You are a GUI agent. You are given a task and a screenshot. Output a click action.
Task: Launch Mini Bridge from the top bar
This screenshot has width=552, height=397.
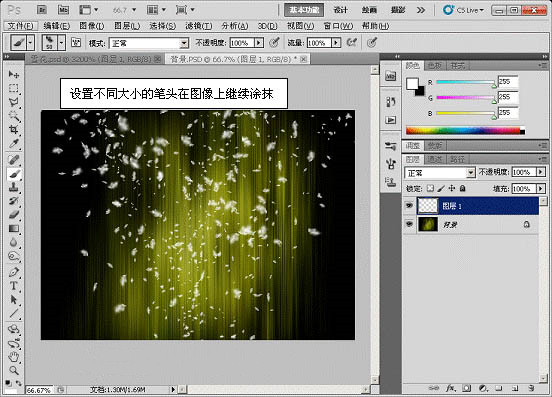(x=63, y=10)
